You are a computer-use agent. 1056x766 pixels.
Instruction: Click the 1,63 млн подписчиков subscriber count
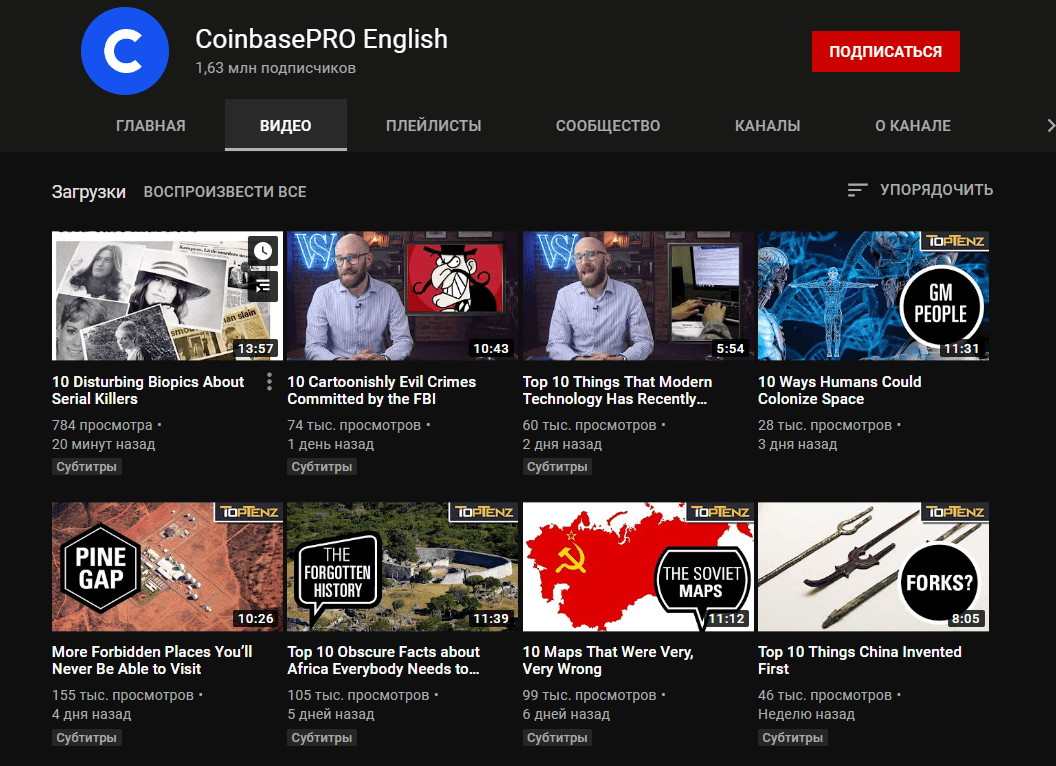275,68
